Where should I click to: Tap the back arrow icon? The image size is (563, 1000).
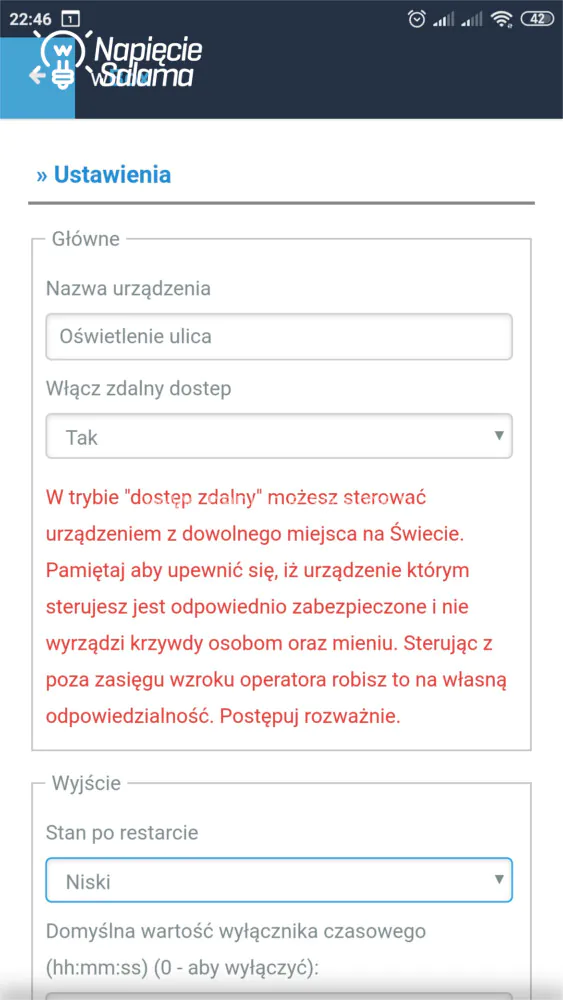tap(37, 76)
